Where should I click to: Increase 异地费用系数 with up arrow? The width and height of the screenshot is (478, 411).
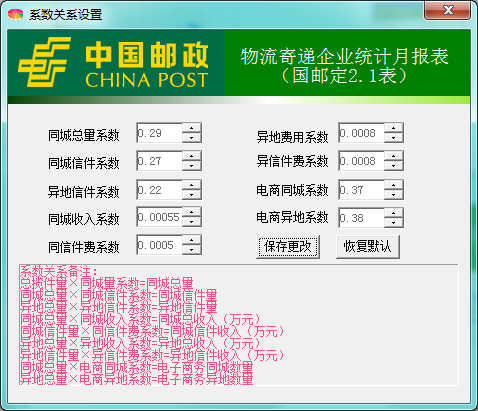[393, 128]
